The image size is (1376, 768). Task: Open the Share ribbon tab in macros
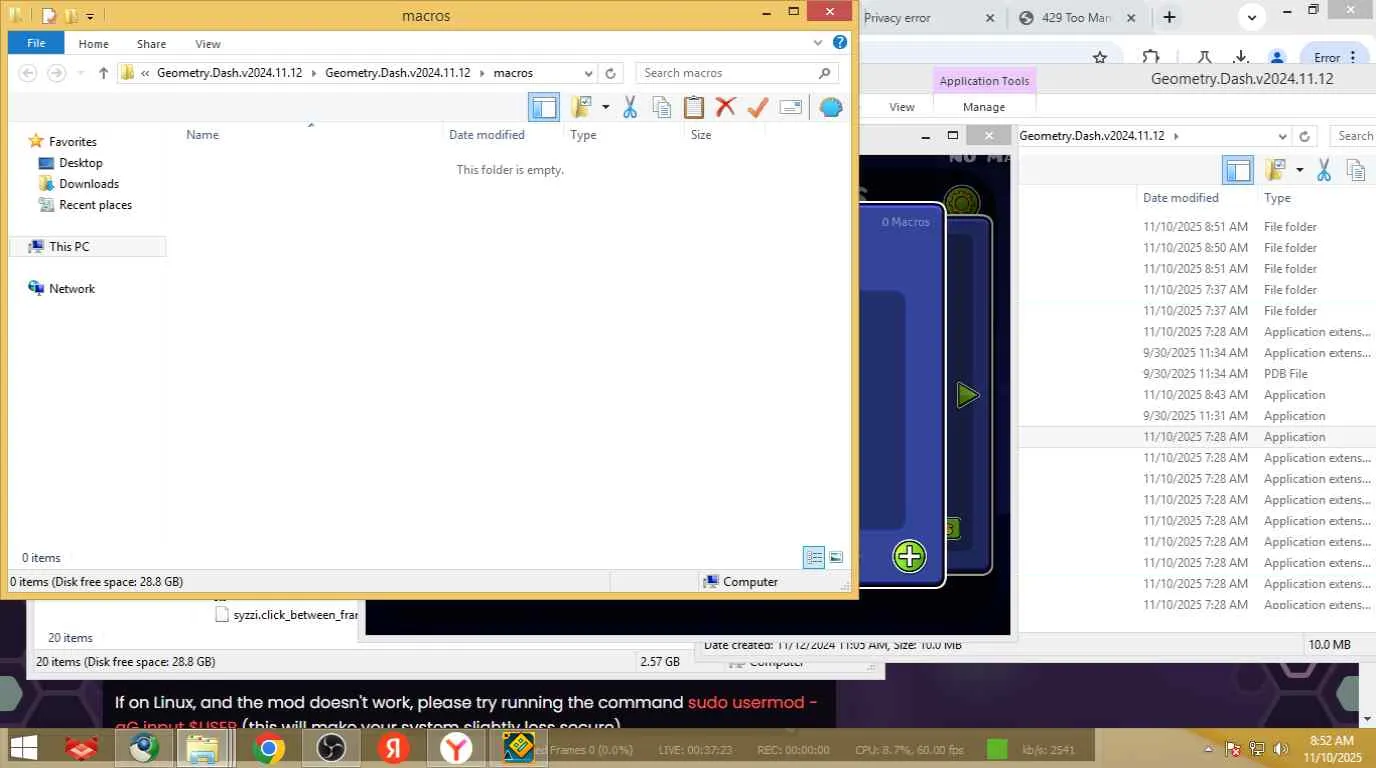tap(152, 44)
